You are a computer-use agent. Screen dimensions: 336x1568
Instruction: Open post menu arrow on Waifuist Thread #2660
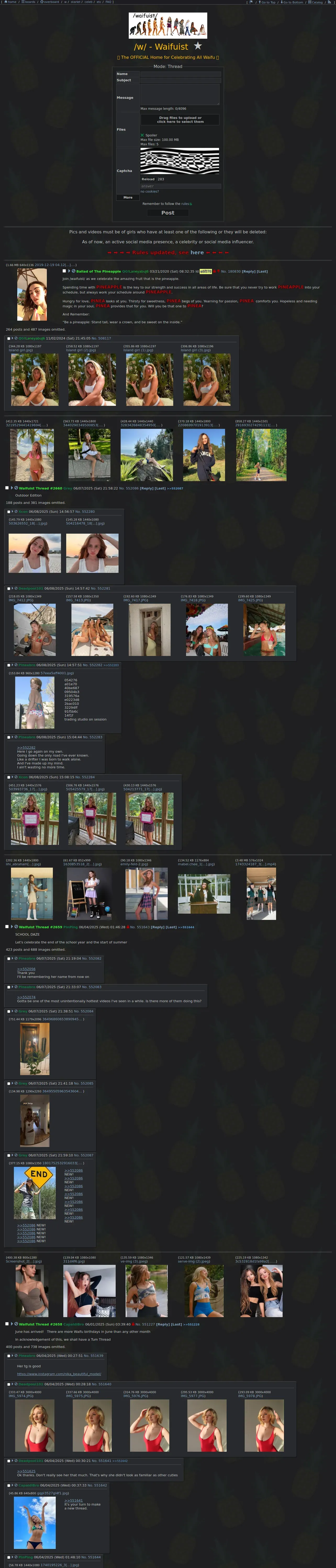12,488
